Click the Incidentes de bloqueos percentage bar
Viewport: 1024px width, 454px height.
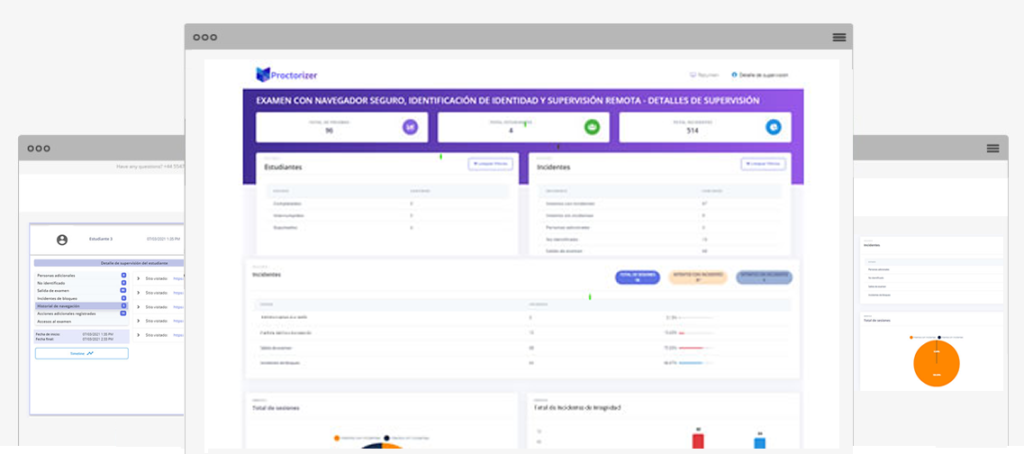pyautogui.click(x=696, y=363)
